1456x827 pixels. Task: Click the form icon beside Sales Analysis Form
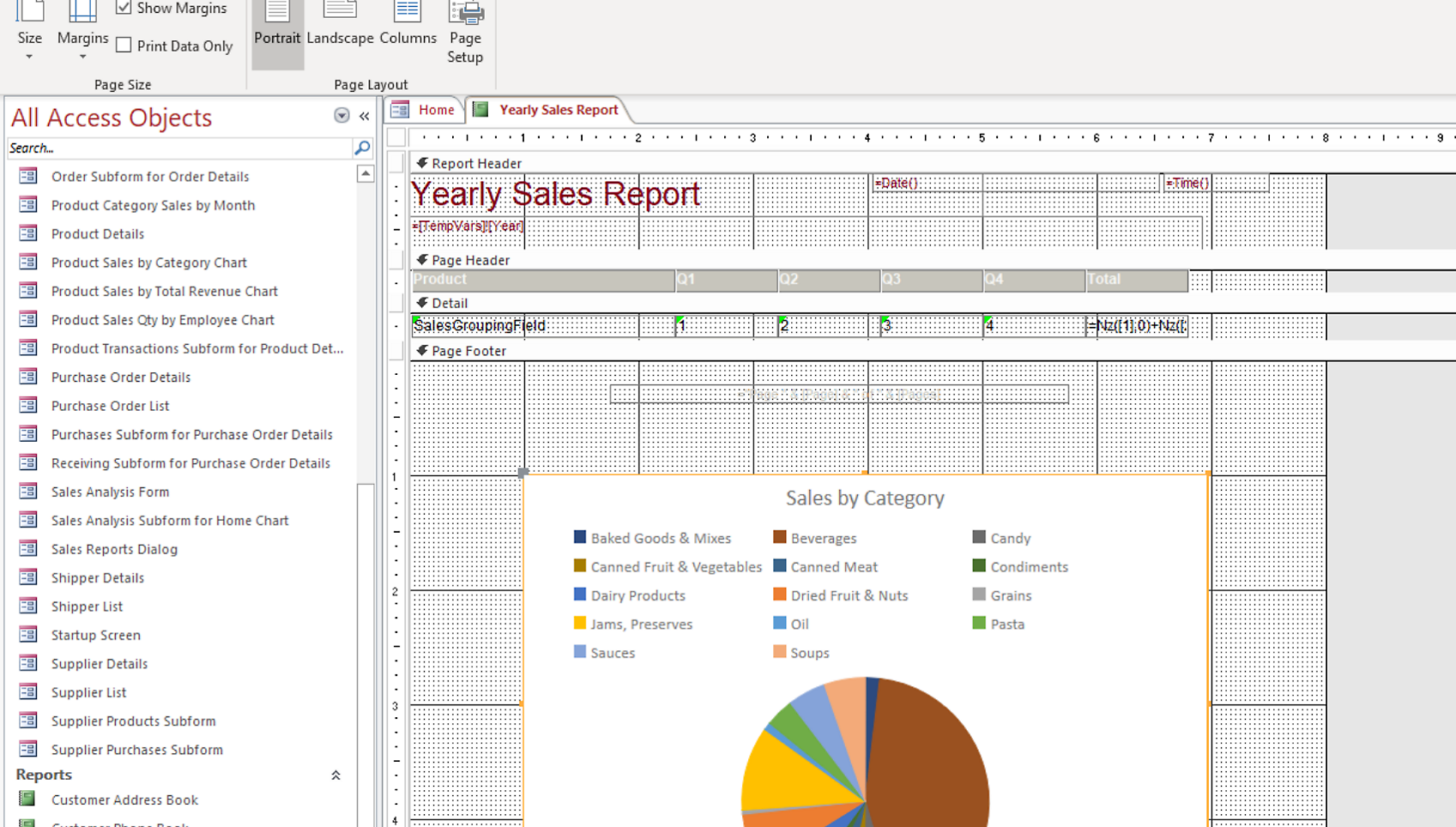point(28,492)
